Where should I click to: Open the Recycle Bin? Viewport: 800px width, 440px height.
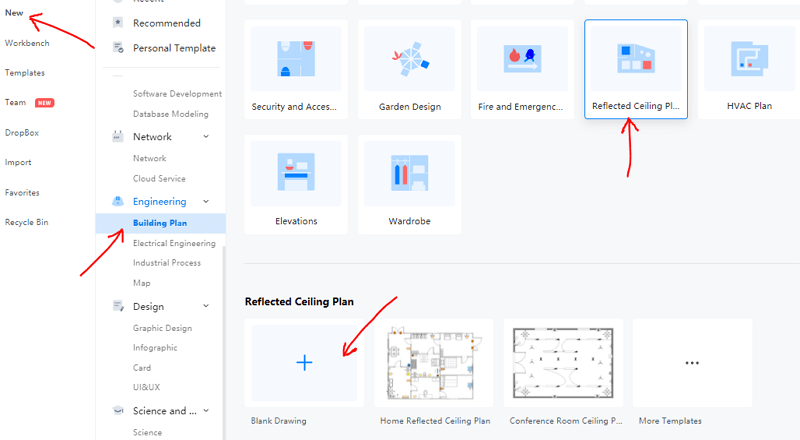coord(27,222)
